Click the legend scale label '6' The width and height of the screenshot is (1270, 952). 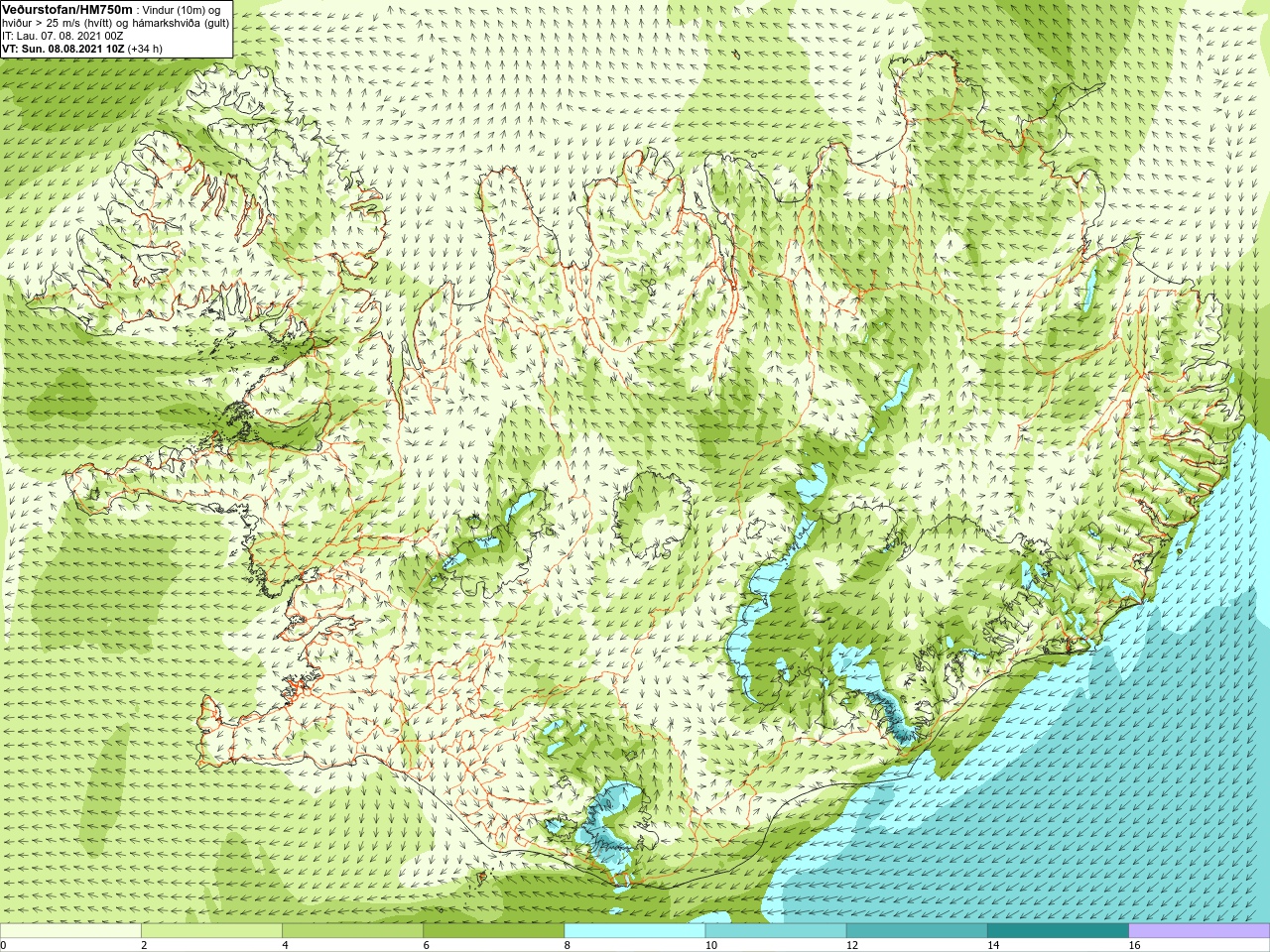point(426,945)
